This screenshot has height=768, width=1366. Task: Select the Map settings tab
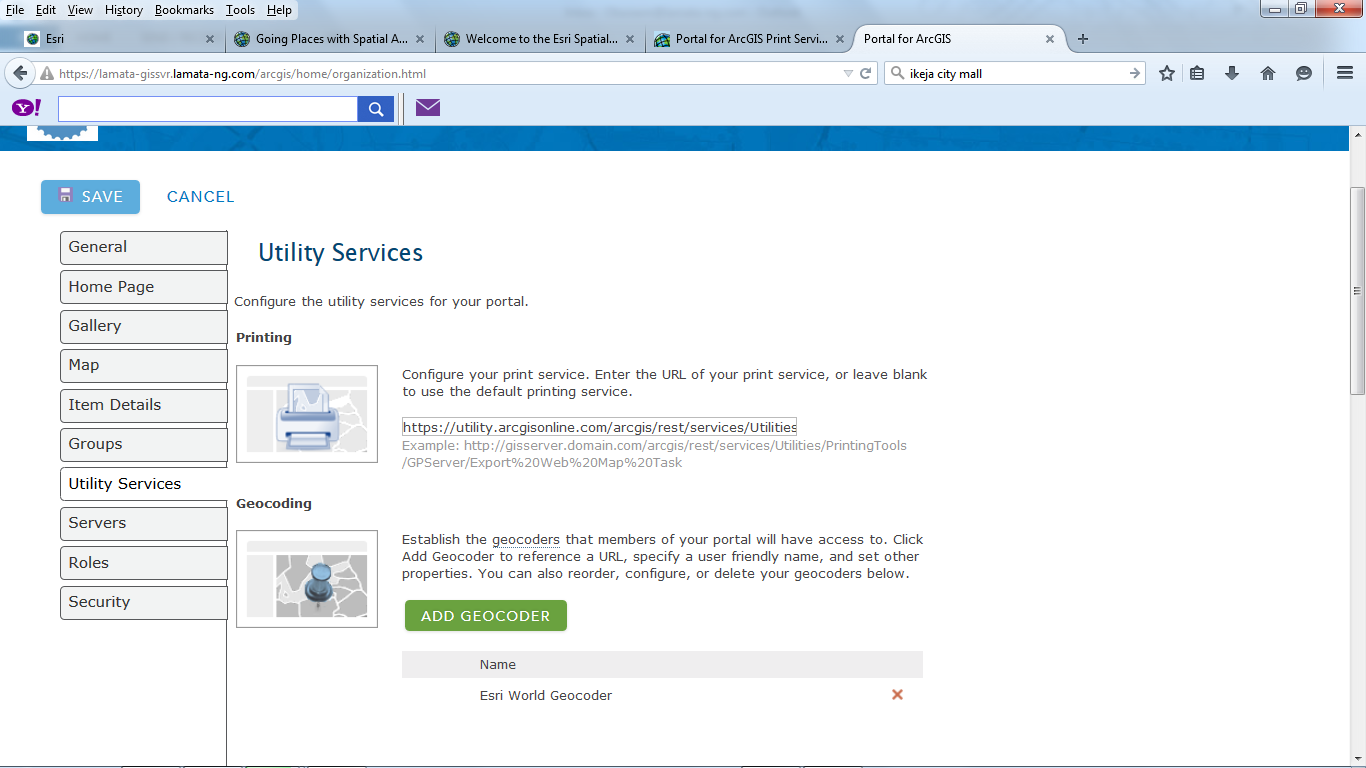coord(144,366)
